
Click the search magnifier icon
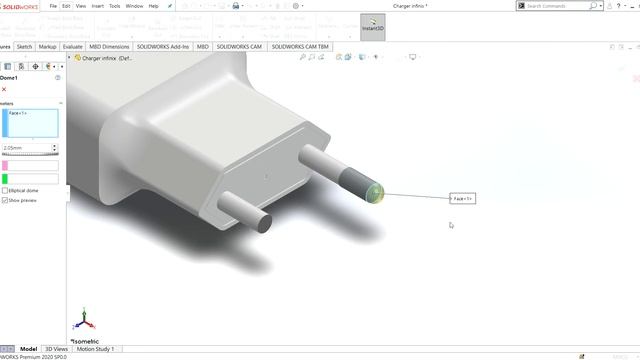pyautogui.click(x=593, y=6)
